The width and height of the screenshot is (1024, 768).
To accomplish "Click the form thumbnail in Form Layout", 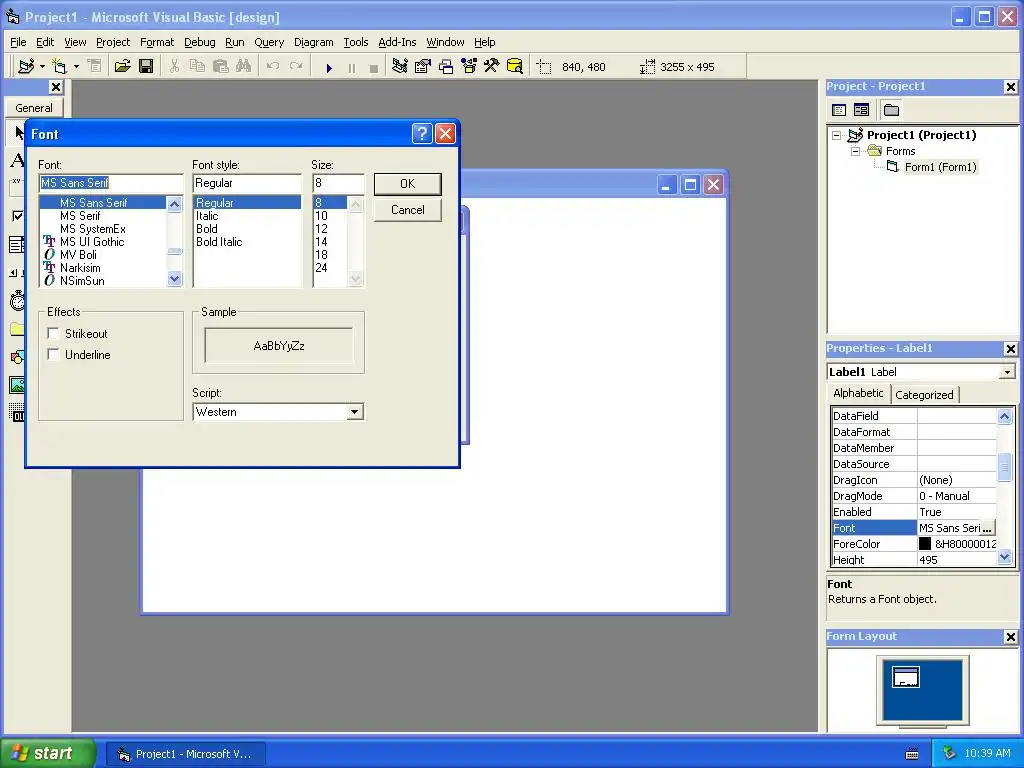I will point(906,677).
